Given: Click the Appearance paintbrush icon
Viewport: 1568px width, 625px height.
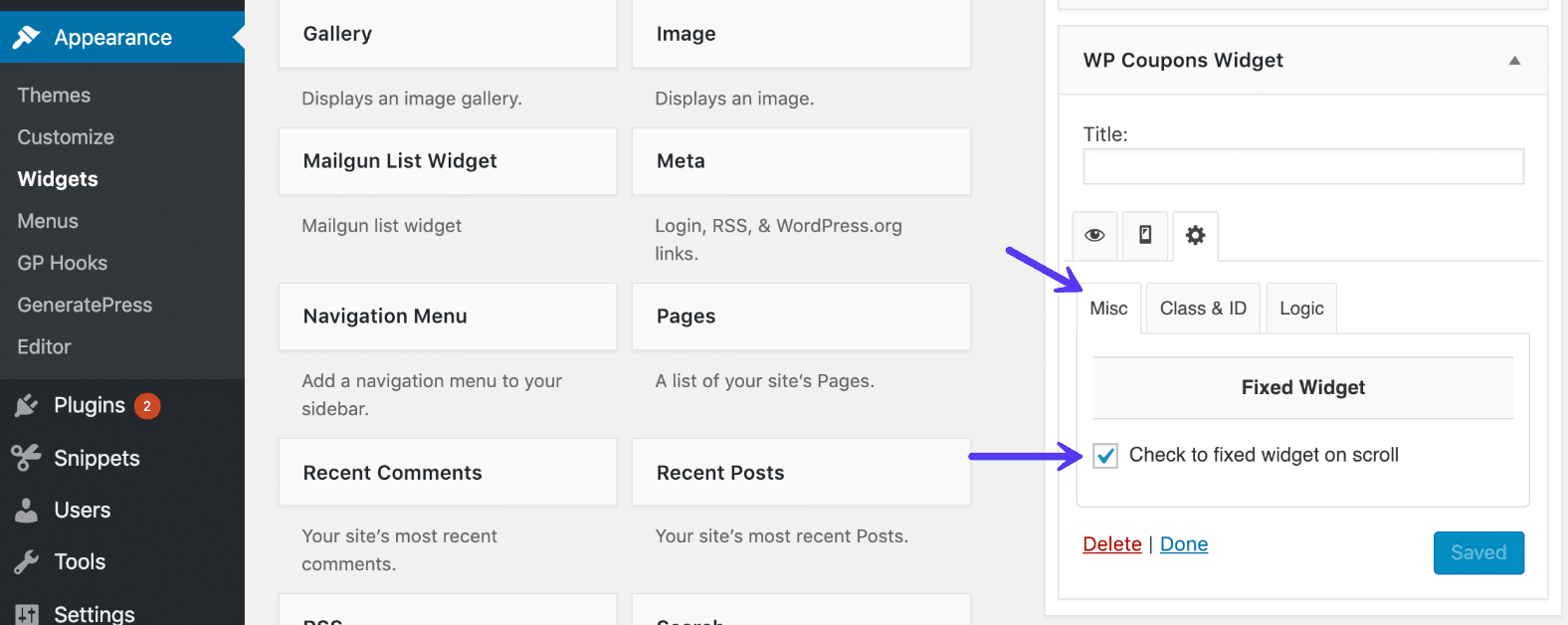Looking at the screenshot, I should click(x=26, y=38).
